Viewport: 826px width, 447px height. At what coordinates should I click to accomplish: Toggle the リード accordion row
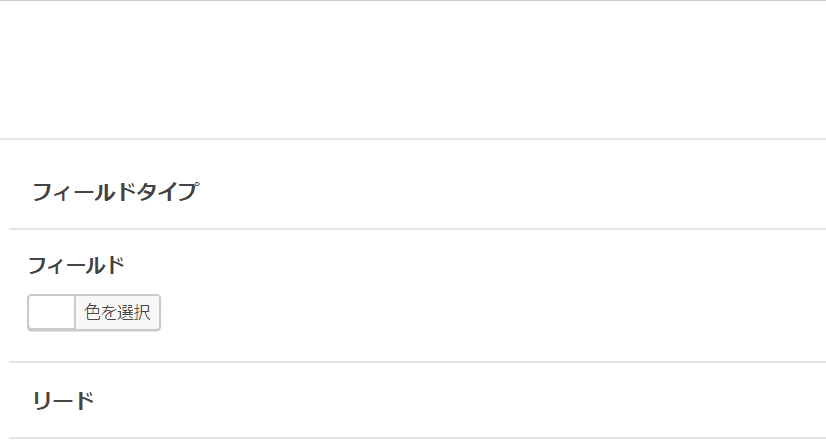pos(413,401)
